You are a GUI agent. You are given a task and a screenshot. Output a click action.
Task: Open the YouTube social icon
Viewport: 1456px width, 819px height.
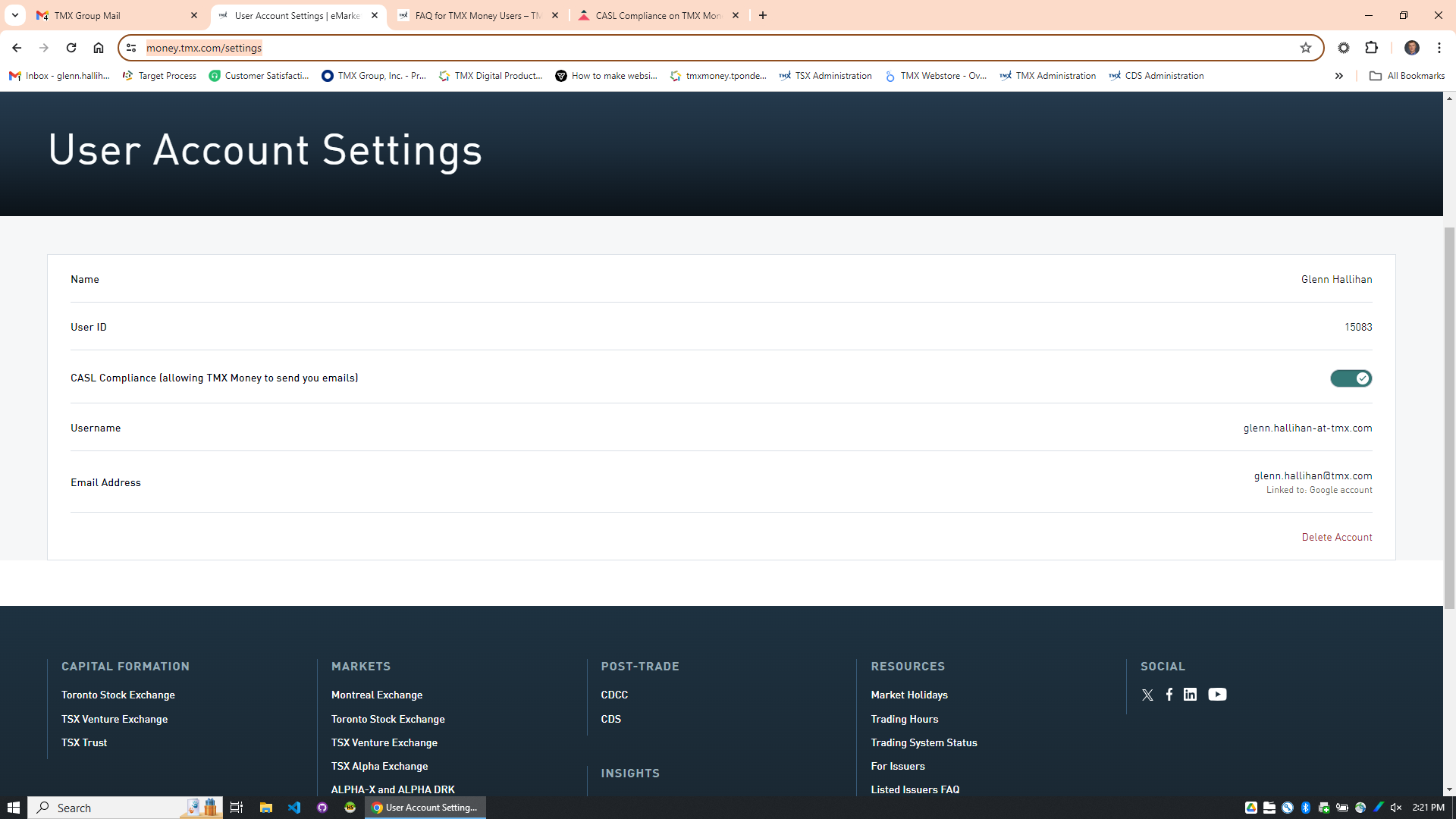(x=1217, y=695)
